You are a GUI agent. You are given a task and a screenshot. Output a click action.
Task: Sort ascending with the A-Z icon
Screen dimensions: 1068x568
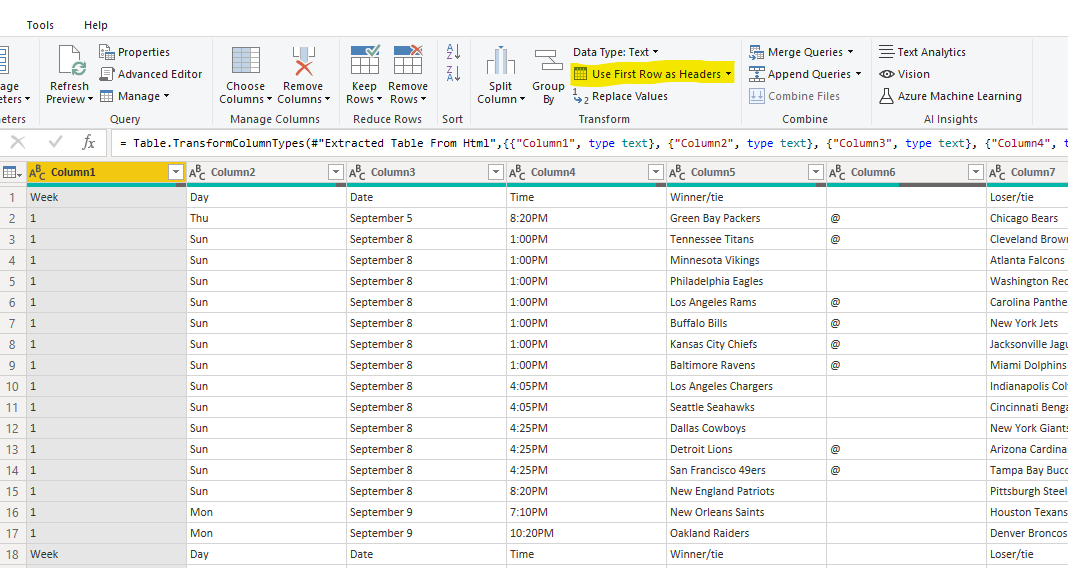pyautogui.click(x=453, y=51)
